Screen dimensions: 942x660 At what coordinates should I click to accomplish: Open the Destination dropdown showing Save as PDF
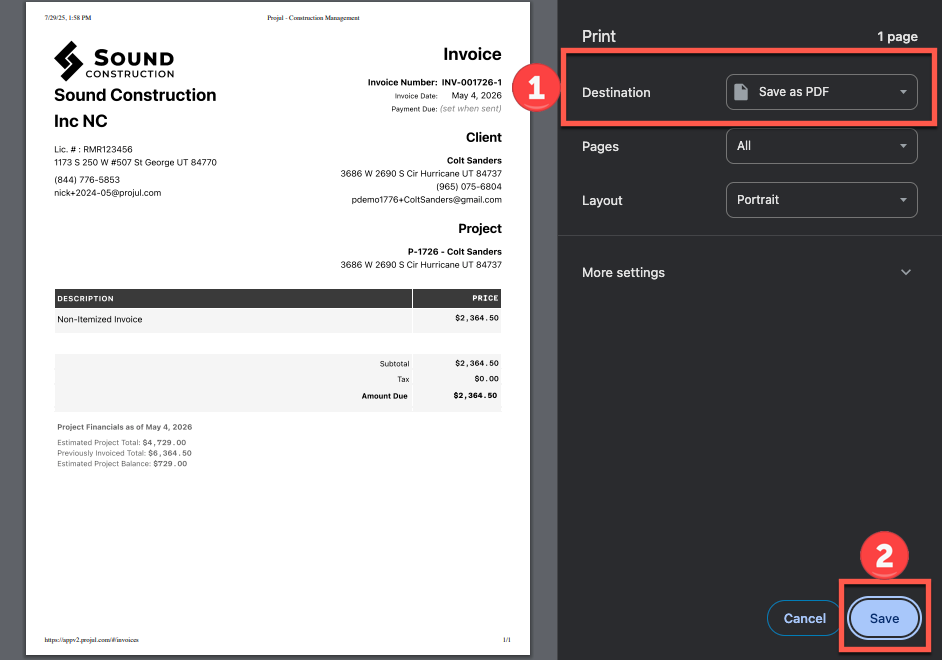821,92
